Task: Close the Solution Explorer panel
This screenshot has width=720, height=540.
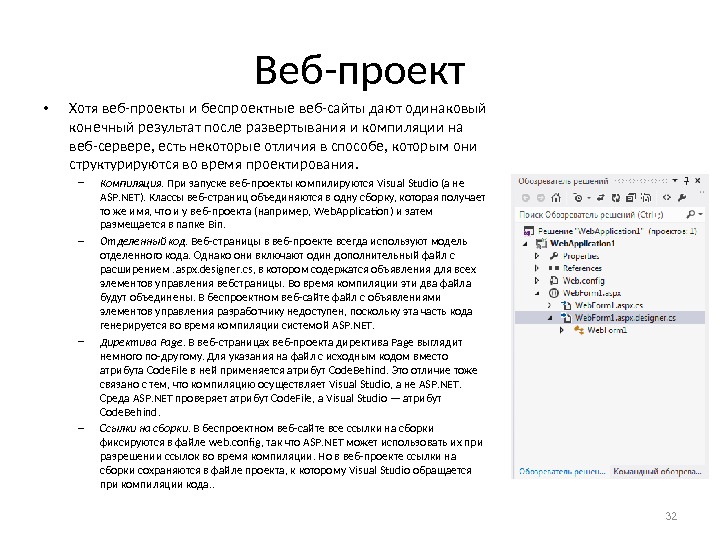Action: pyautogui.click(x=698, y=180)
